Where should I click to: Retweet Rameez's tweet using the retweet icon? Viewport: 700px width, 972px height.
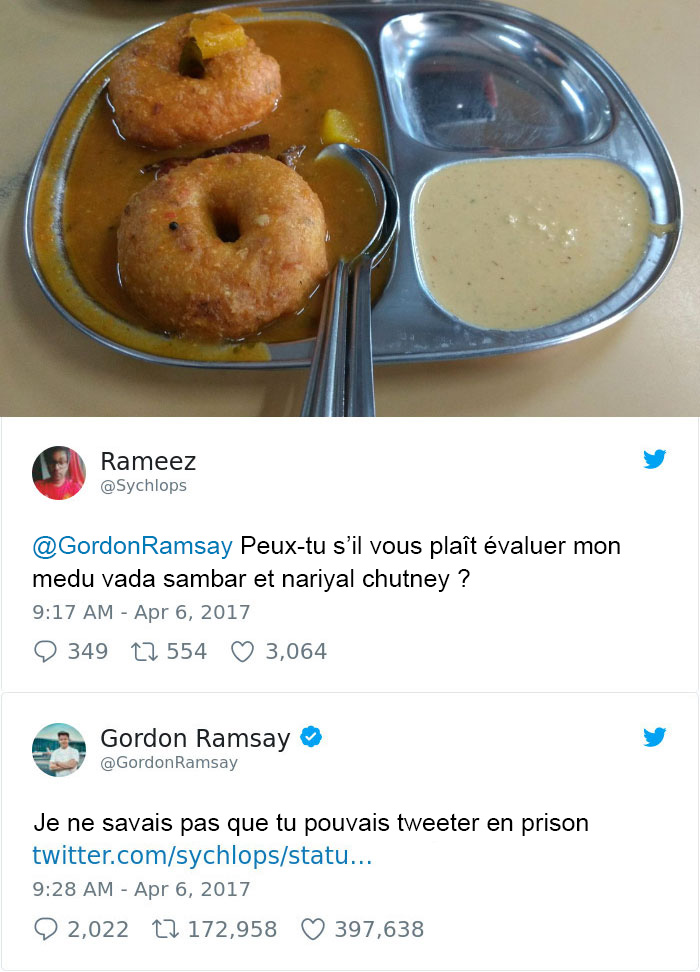[x=144, y=652]
